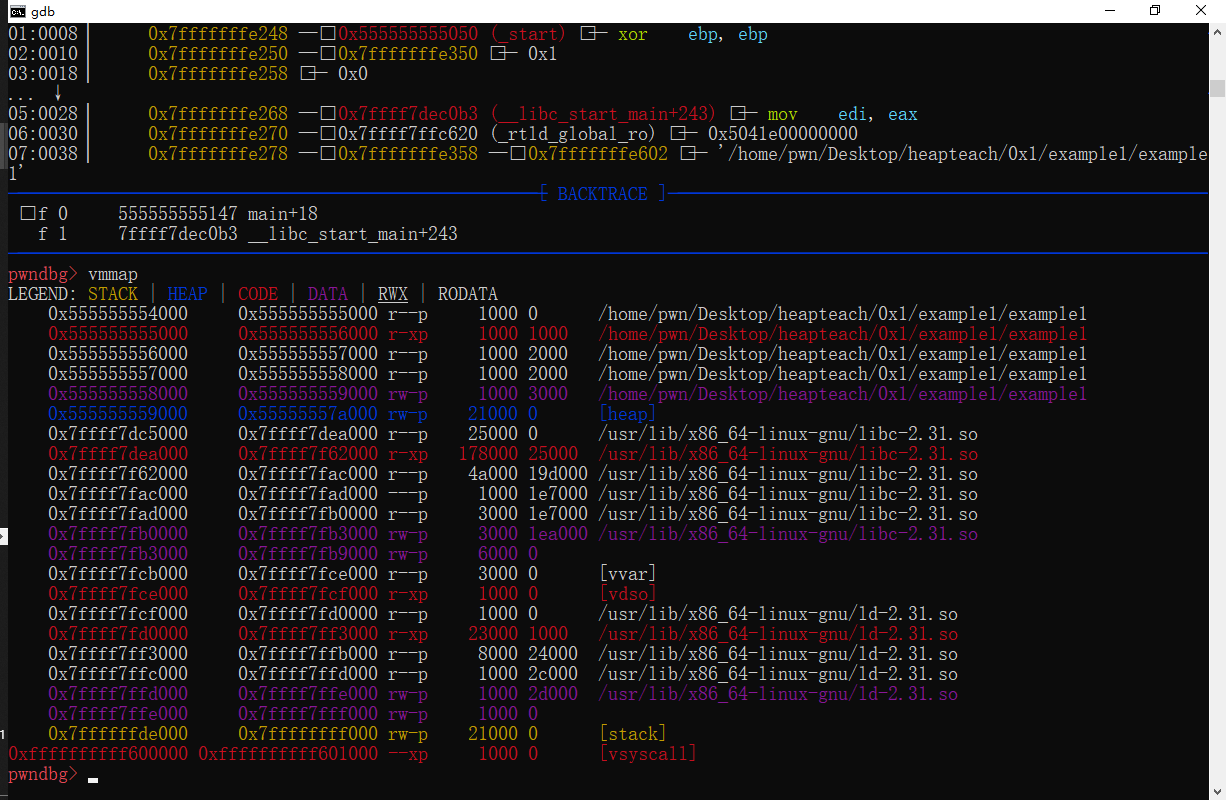Click the STACK legend label

pyautogui.click(x=113, y=294)
